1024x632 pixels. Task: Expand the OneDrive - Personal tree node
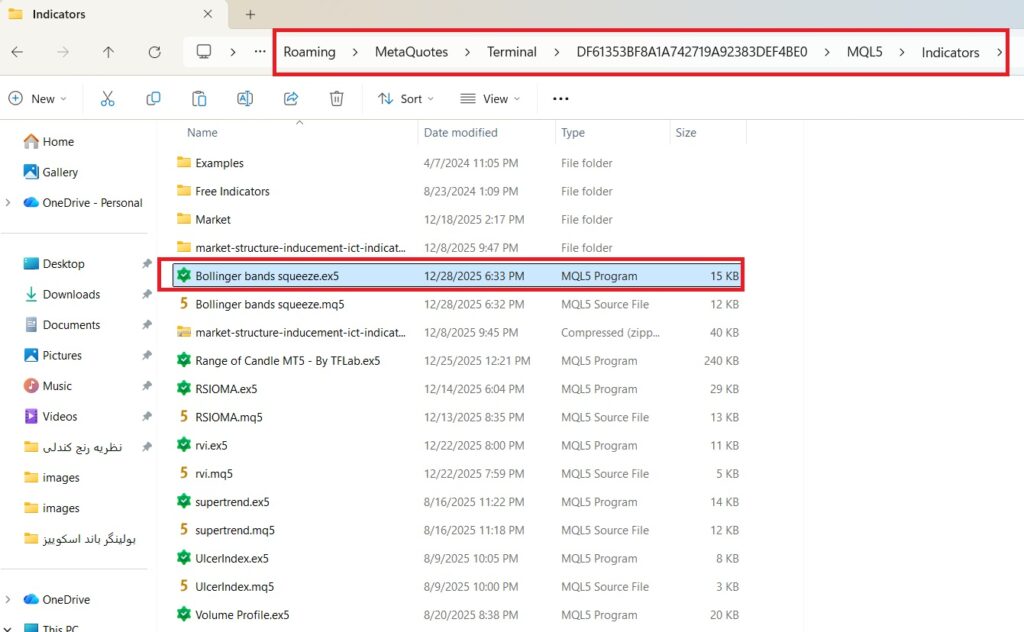(x=9, y=203)
